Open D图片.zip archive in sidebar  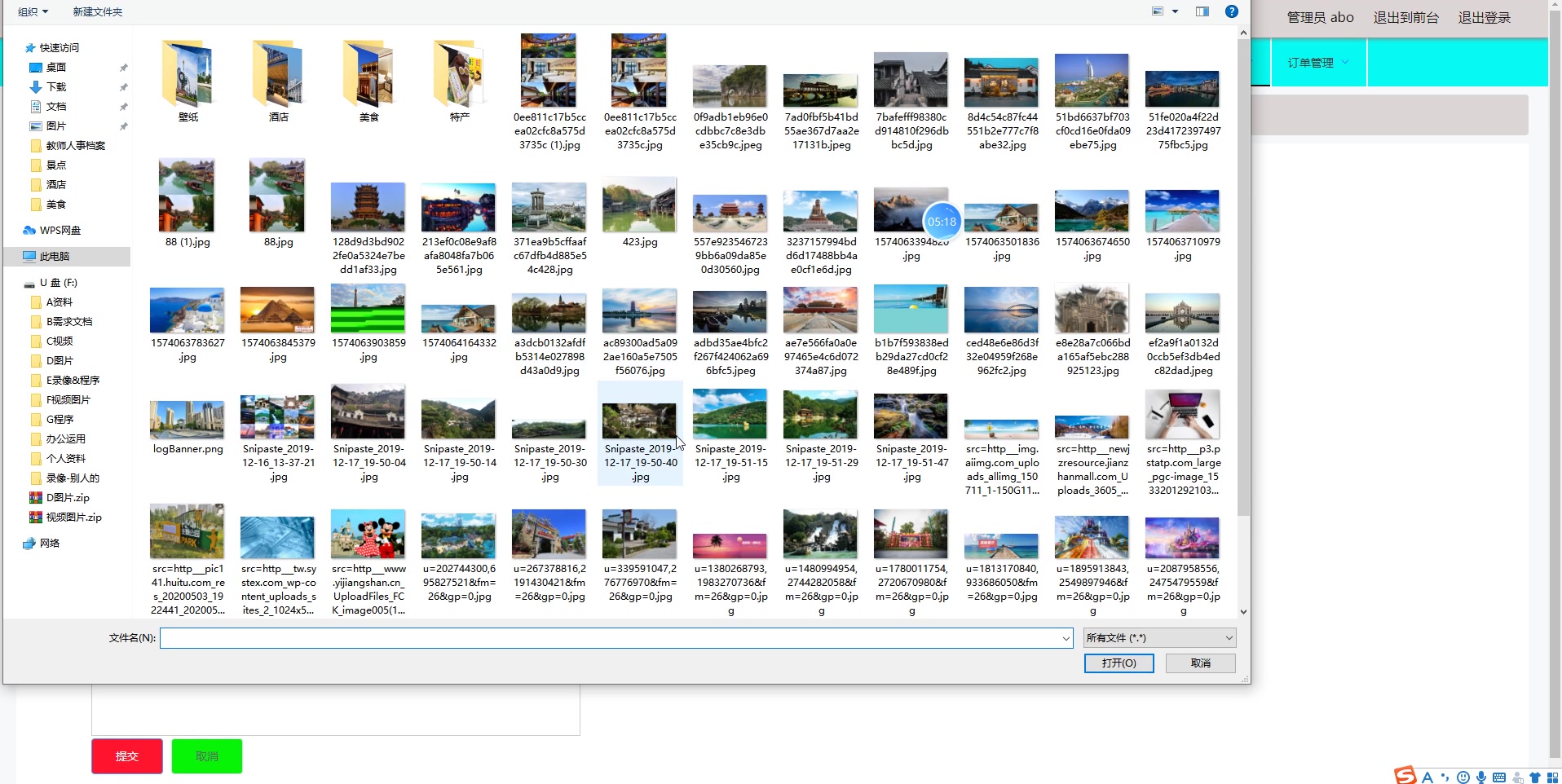68,498
